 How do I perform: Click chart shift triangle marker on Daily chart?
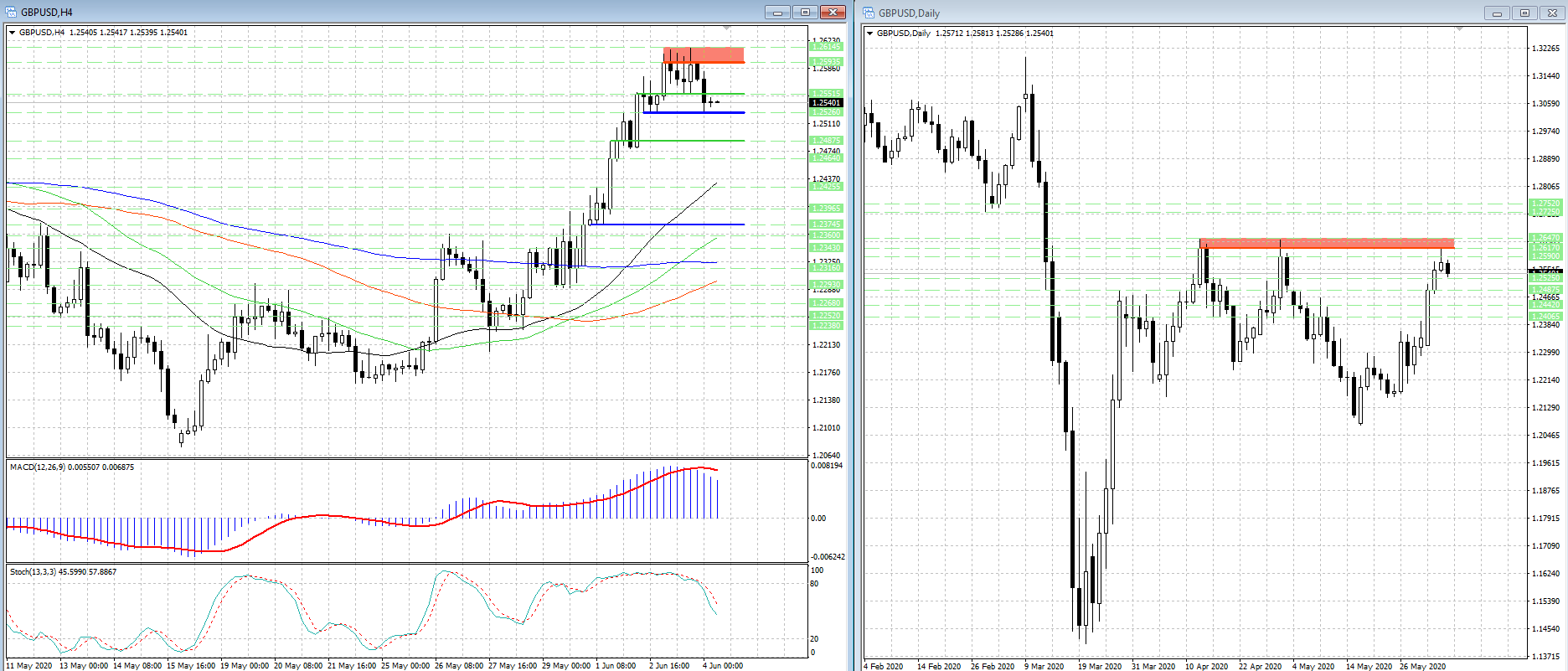tap(1459, 30)
